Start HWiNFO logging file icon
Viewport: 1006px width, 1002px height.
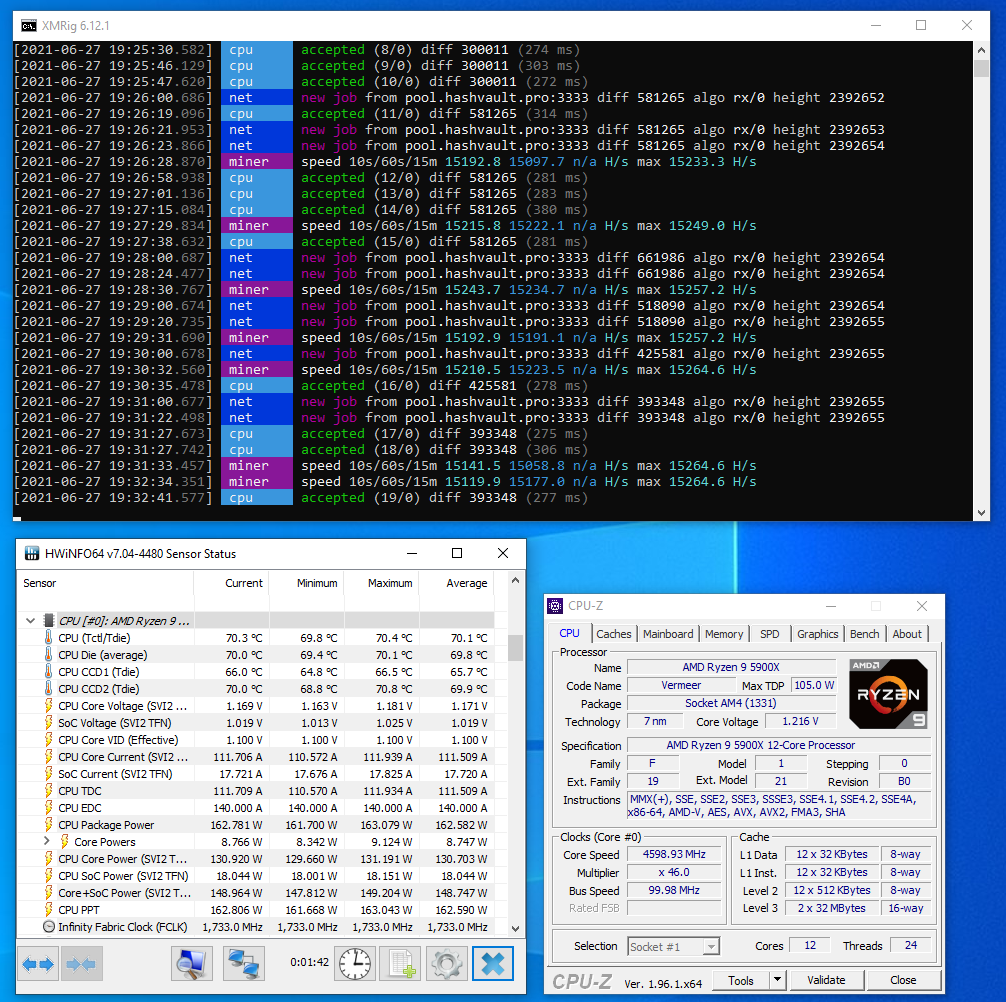pos(400,964)
